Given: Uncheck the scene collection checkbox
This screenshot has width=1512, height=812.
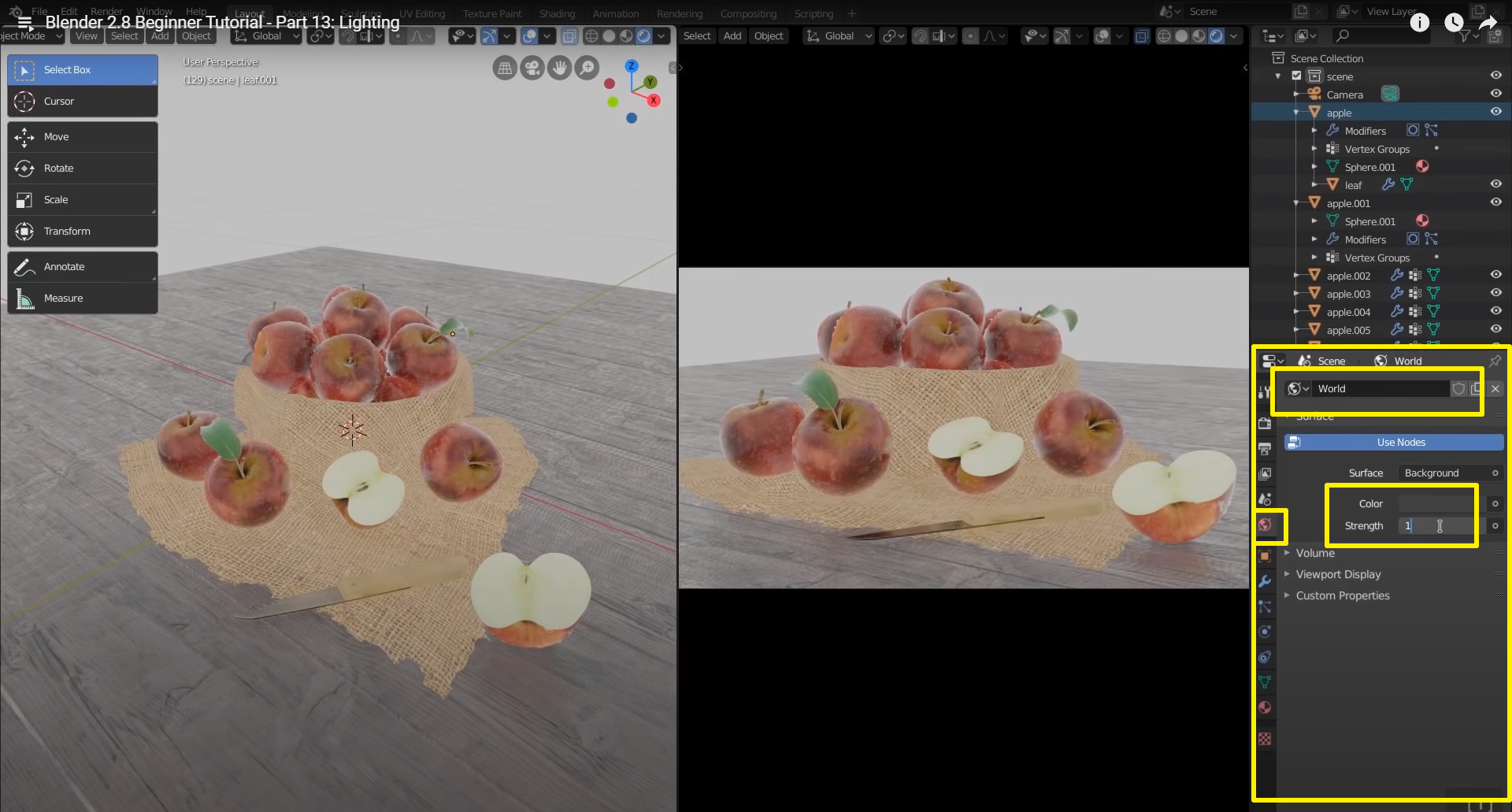Looking at the screenshot, I should (x=1296, y=76).
